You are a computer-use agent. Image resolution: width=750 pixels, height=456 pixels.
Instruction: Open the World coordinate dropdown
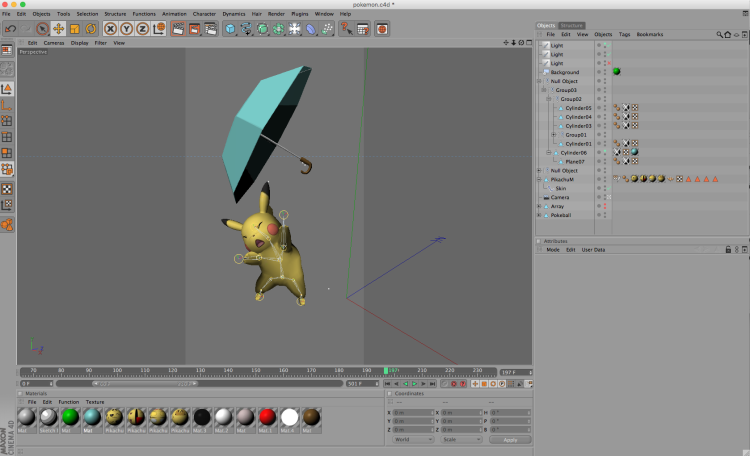[x=413, y=440]
